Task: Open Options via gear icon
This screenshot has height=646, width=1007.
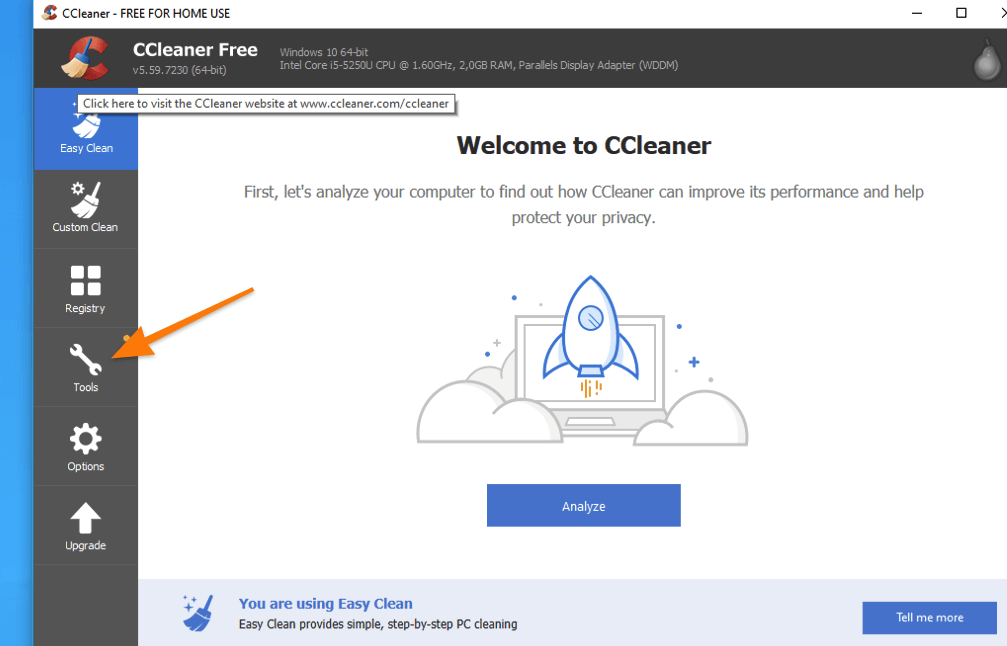Action: [x=85, y=439]
